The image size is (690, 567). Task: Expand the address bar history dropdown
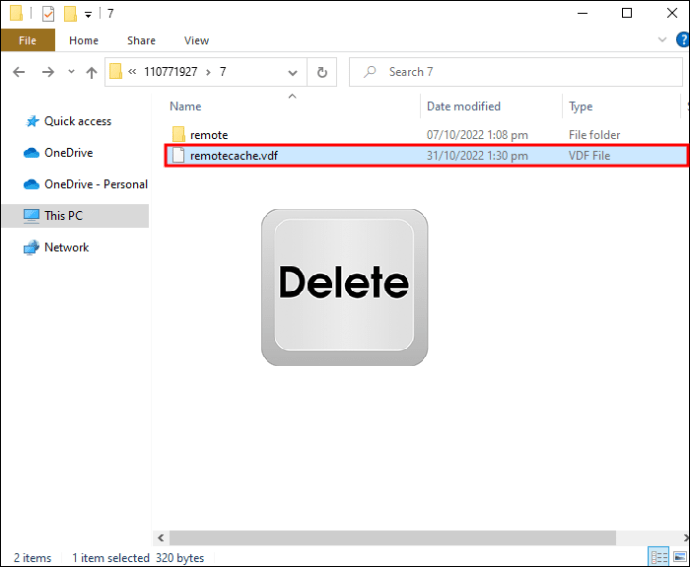293,72
